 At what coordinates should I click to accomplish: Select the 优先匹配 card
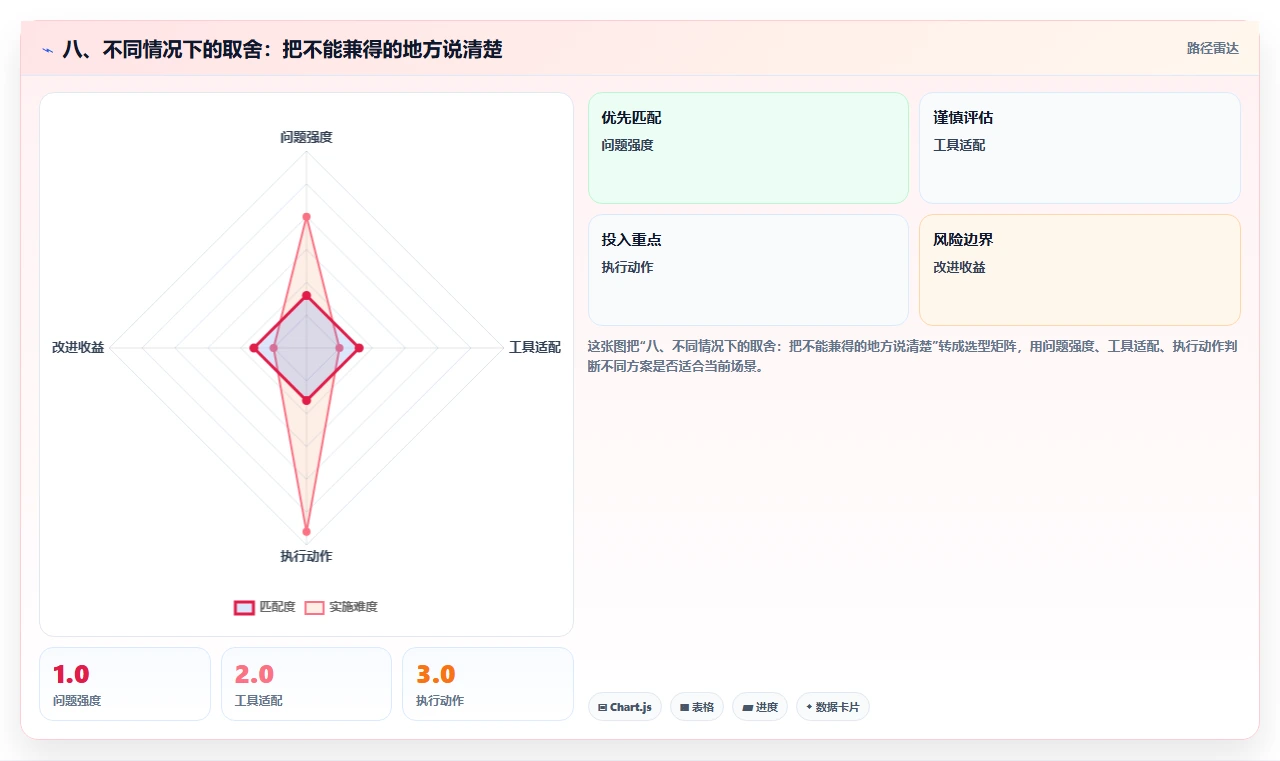(x=748, y=148)
